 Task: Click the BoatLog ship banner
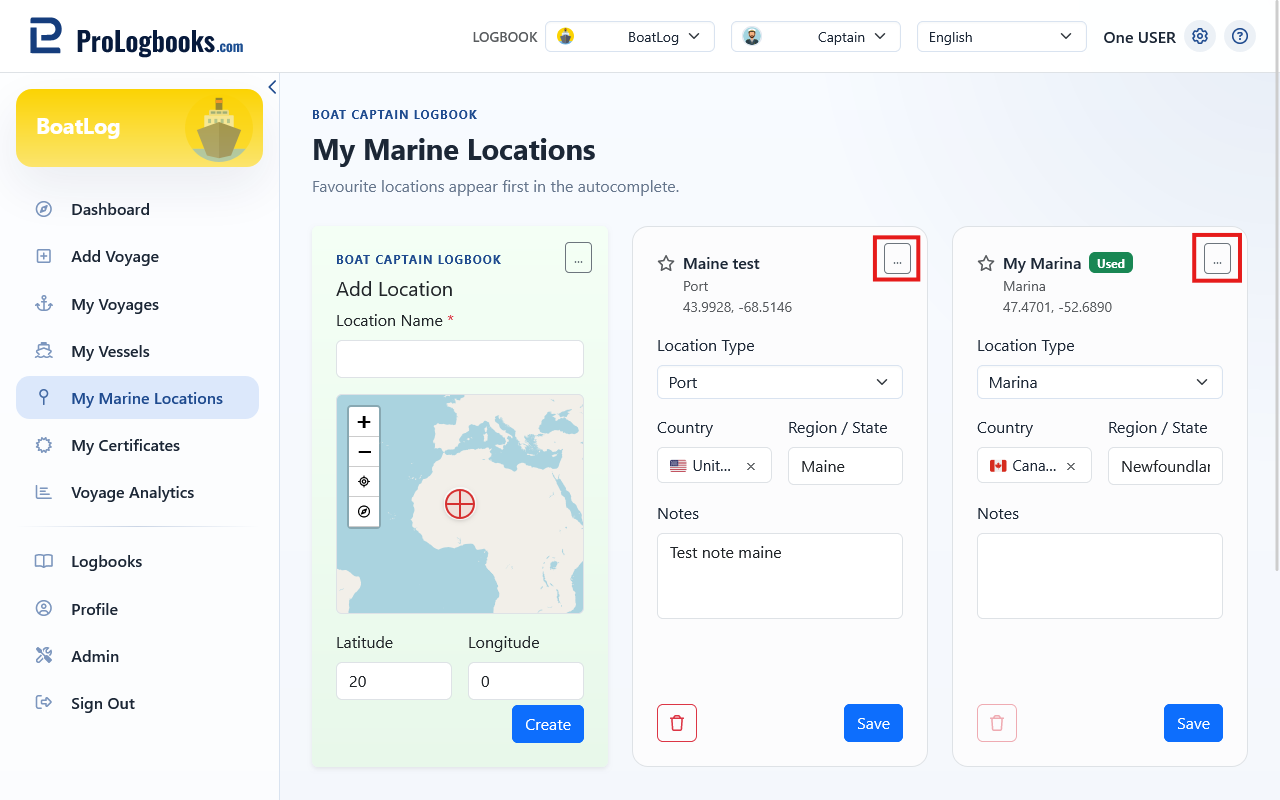[x=139, y=128]
